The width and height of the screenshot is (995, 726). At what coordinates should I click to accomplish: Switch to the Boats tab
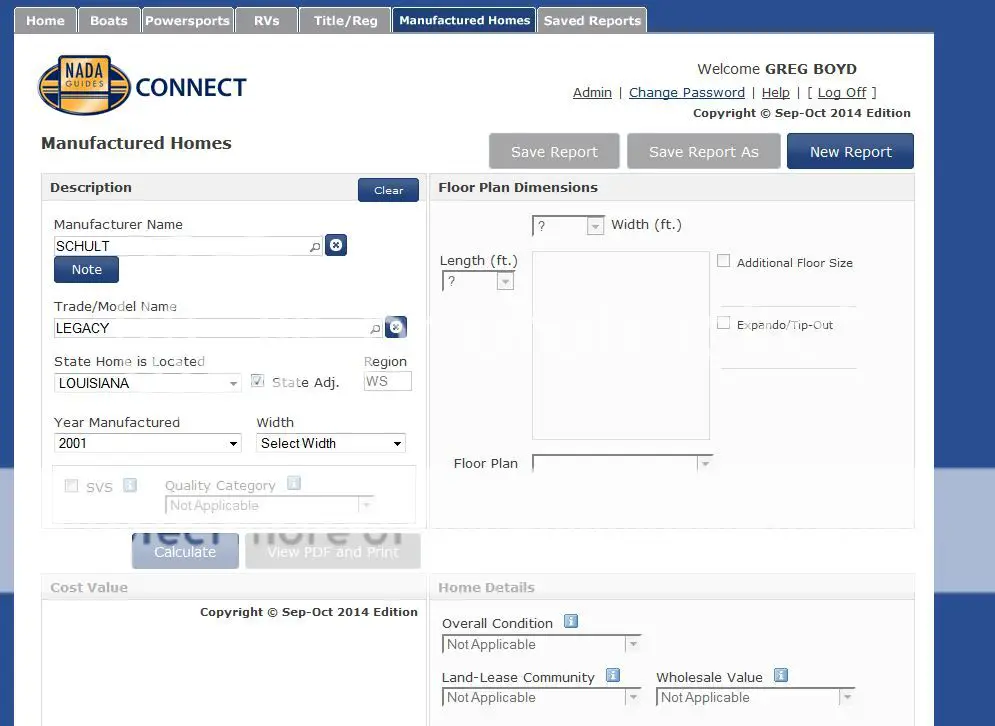click(x=108, y=21)
